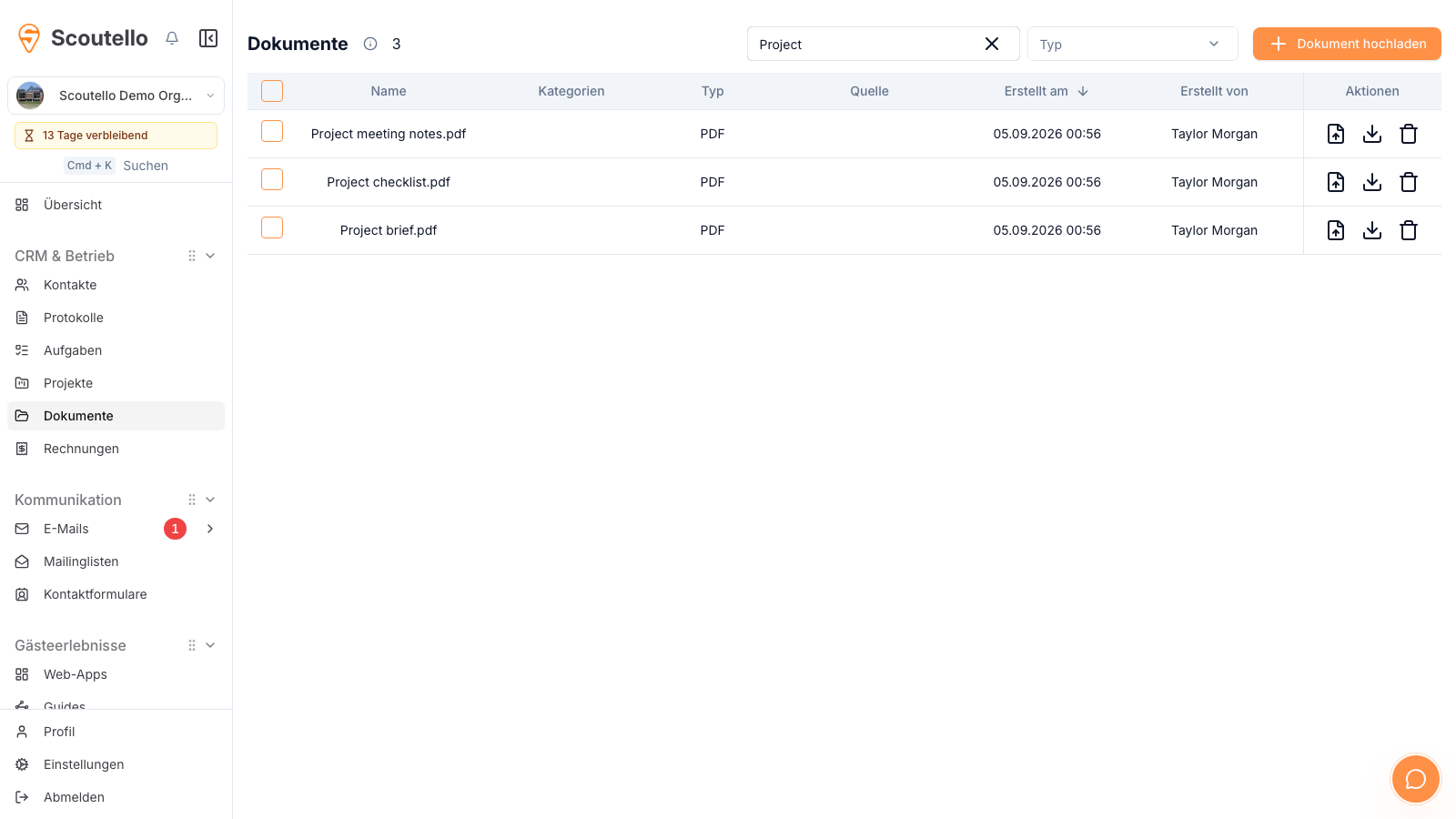Viewport: 1456px width, 819px height.
Task: Click Dokument hochladen button
Action: (x=1347, y=44)
